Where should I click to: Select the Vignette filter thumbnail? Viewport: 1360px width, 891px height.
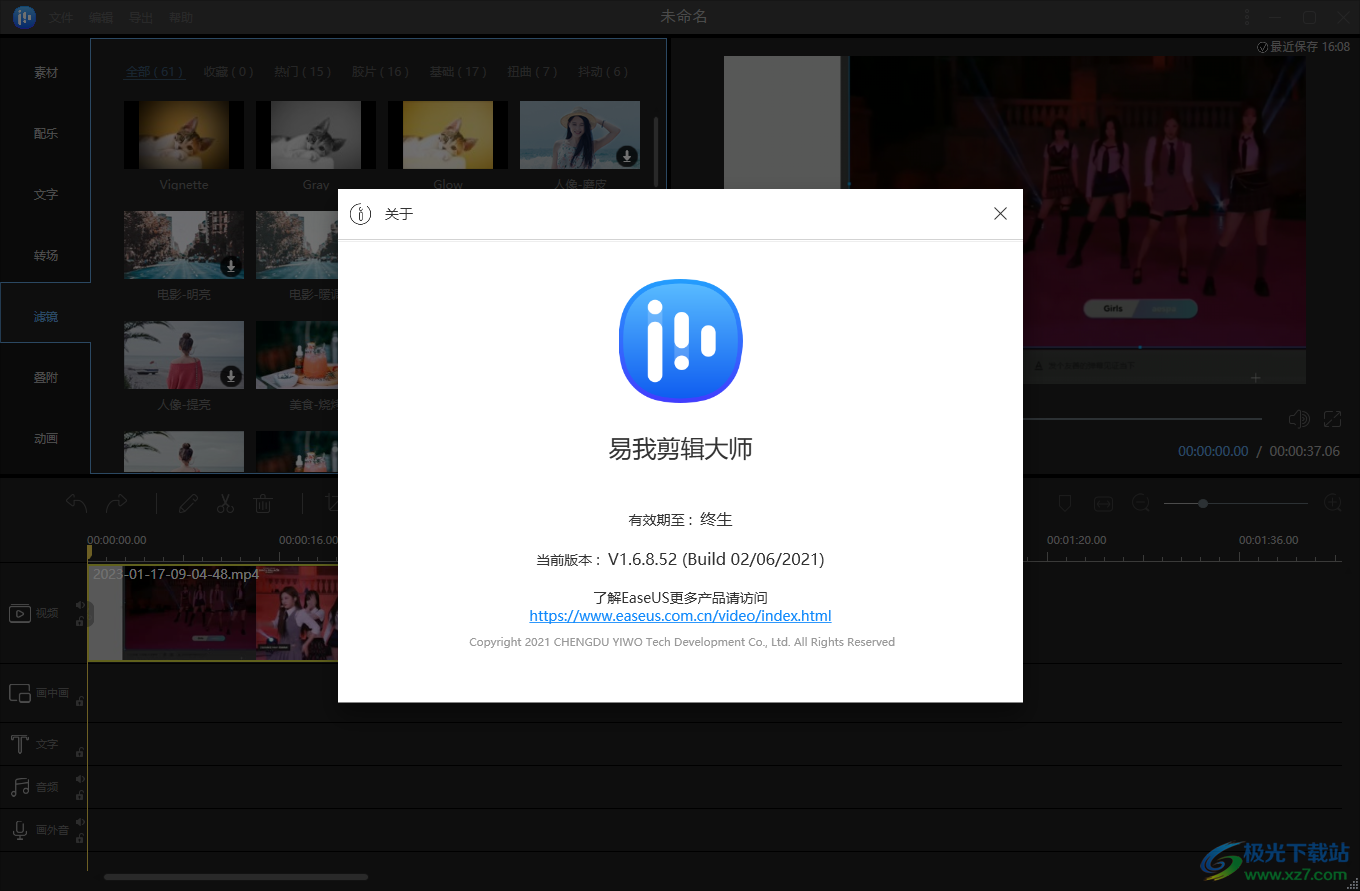184,135
